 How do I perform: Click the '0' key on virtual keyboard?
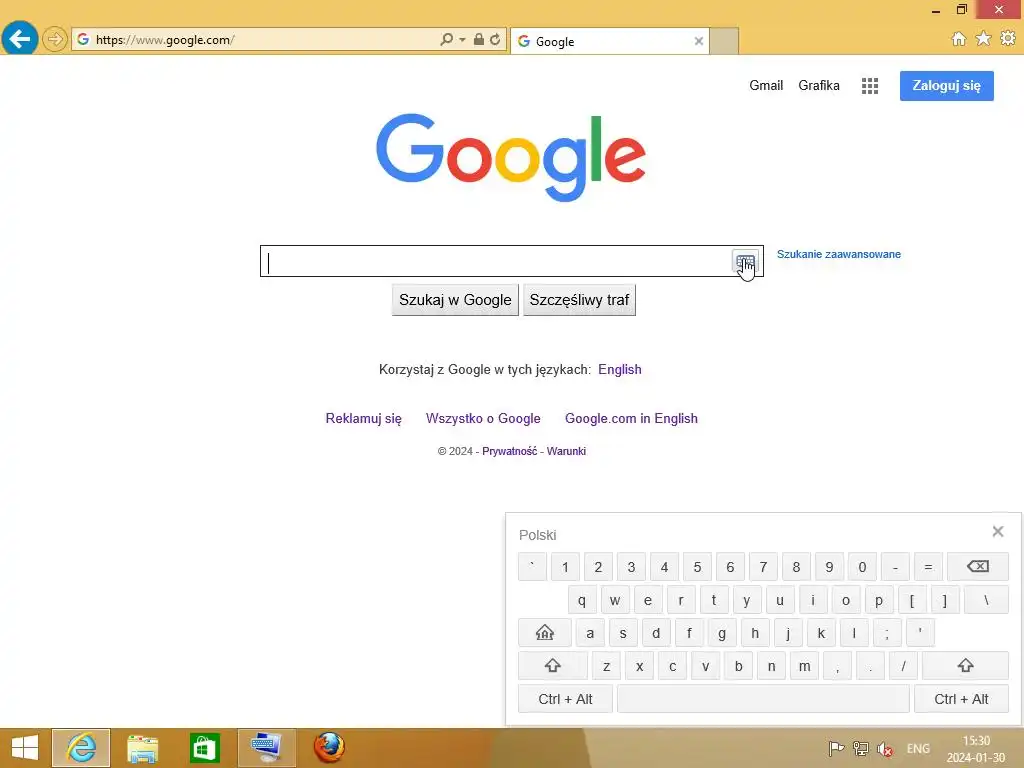pos(862,567)
